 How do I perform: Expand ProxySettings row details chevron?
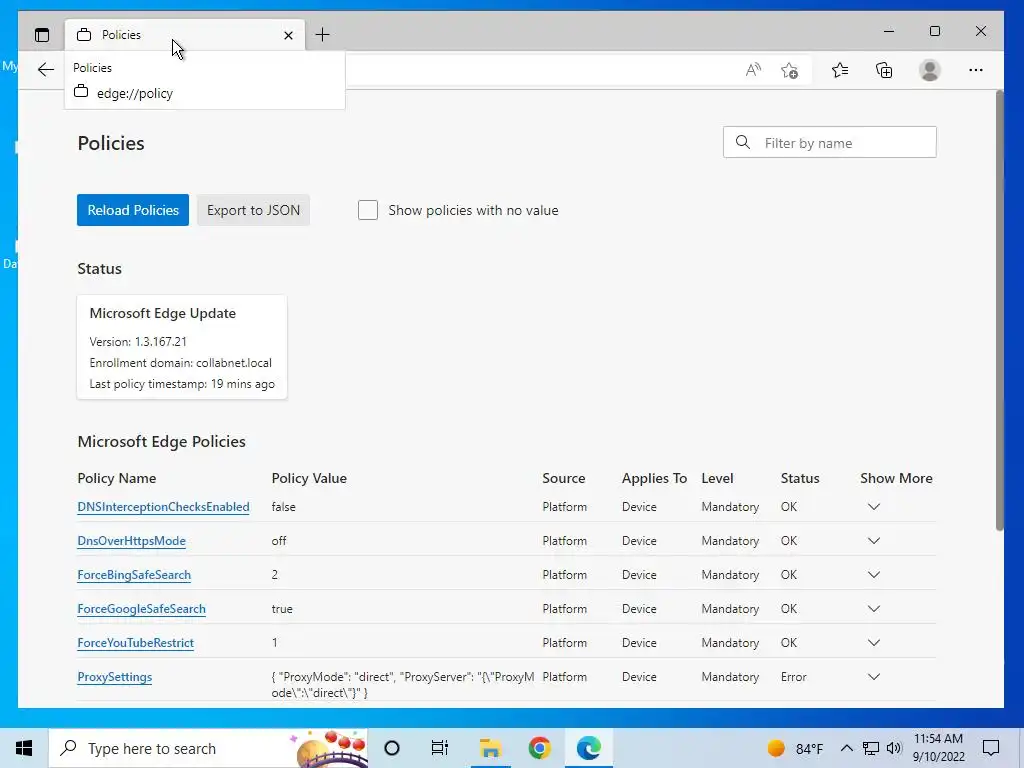click(874, 677)
